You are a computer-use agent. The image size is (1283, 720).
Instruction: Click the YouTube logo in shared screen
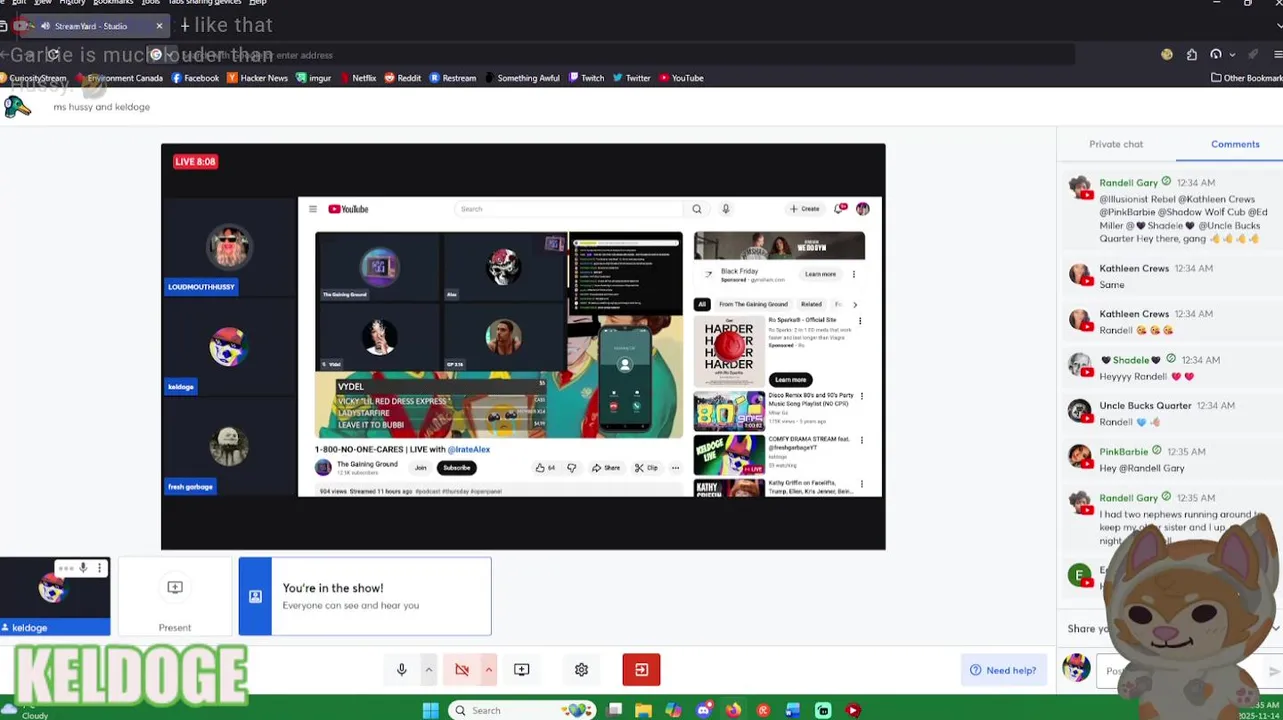349,209
